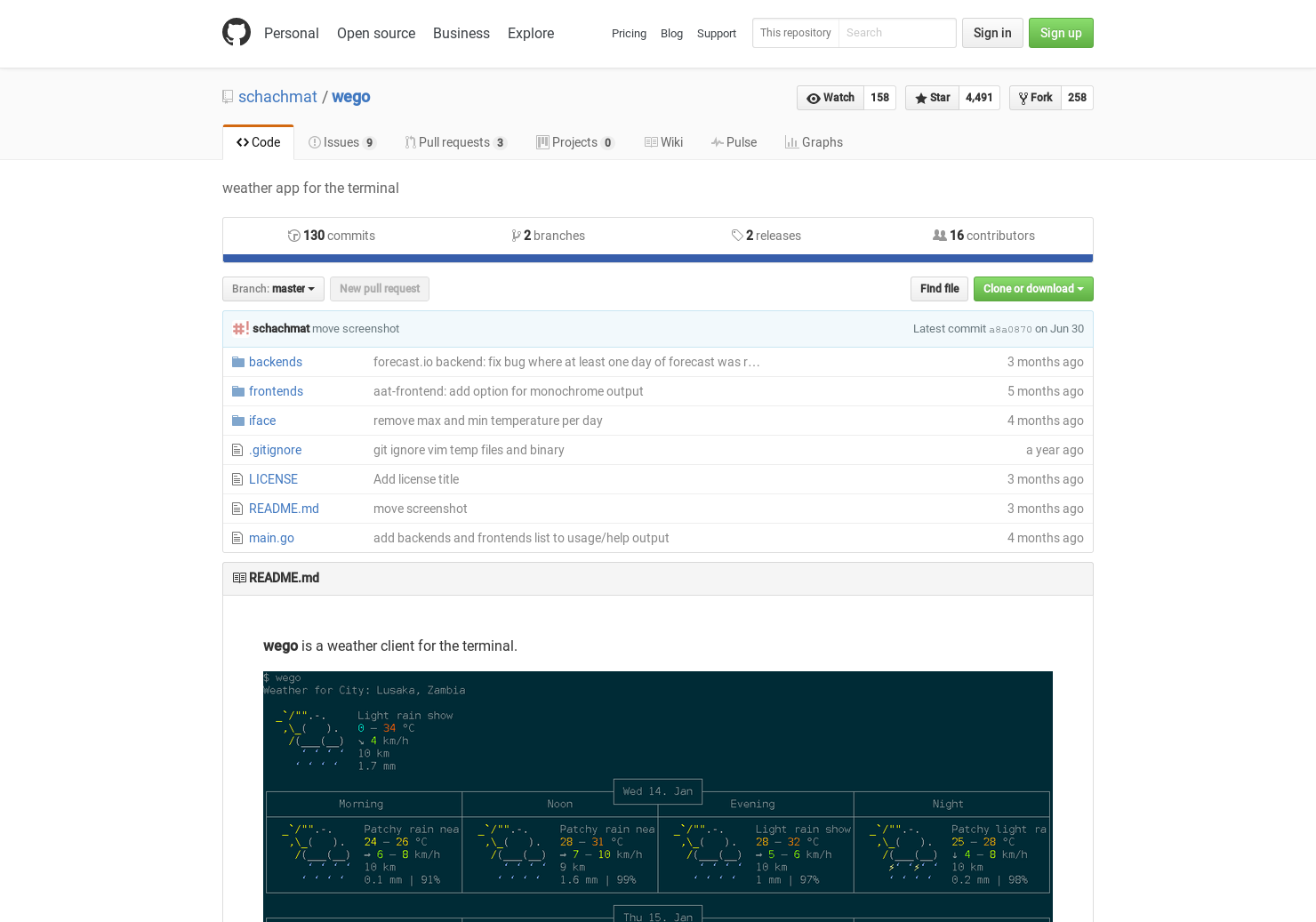Focus the Search input field
The image size is (1316, 922).
click(x=897, y=33)
